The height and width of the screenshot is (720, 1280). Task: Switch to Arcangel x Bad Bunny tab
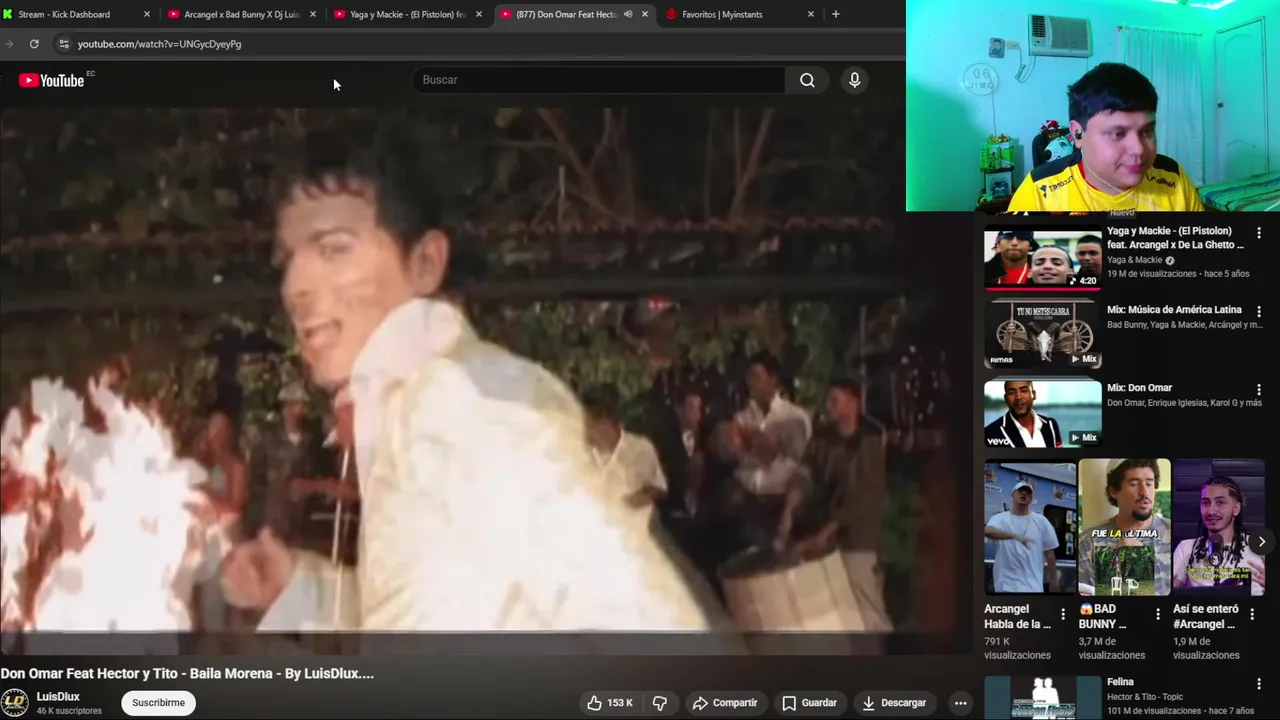click(x=241, y=14)
